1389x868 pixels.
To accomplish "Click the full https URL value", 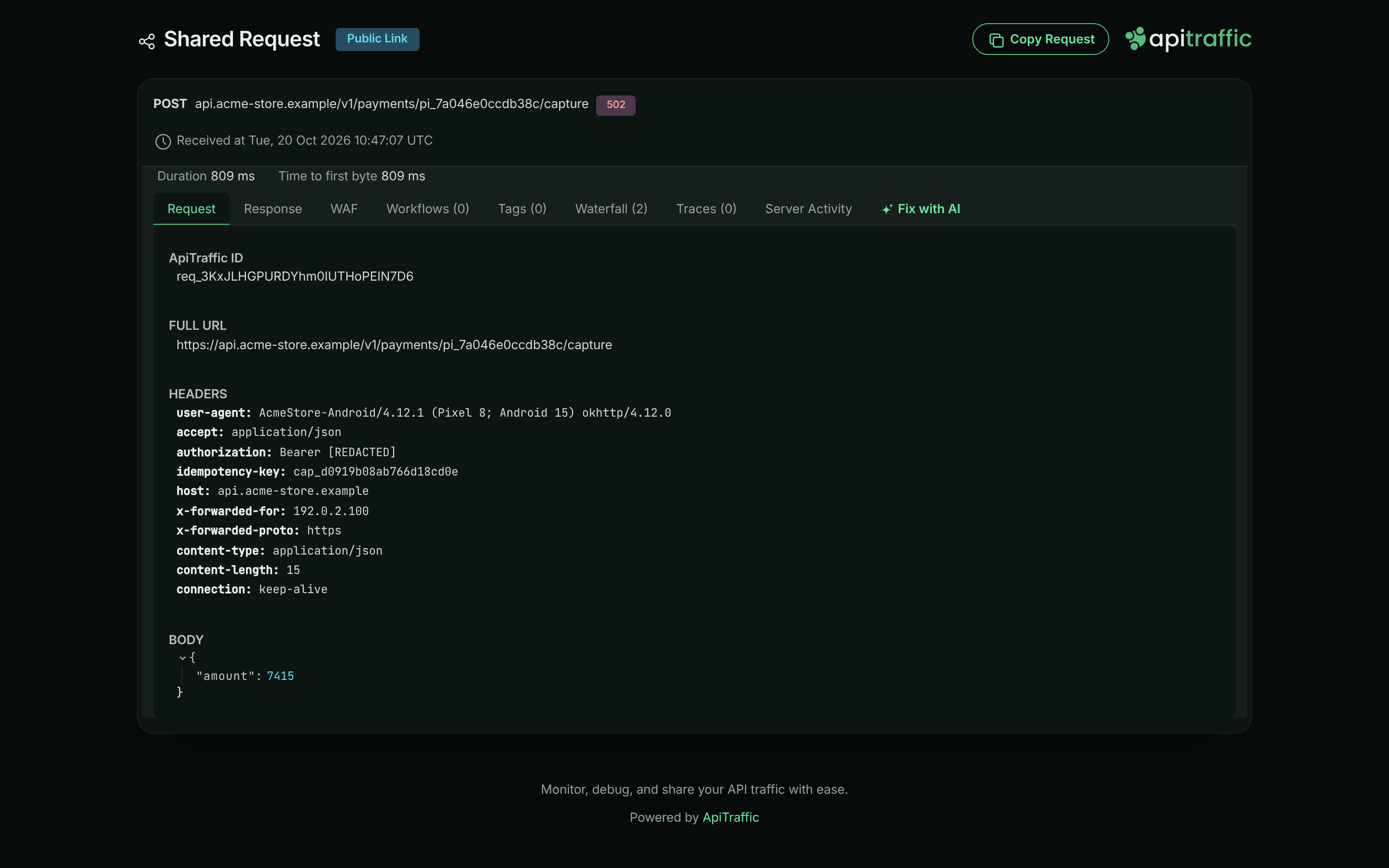I will 394,345.
